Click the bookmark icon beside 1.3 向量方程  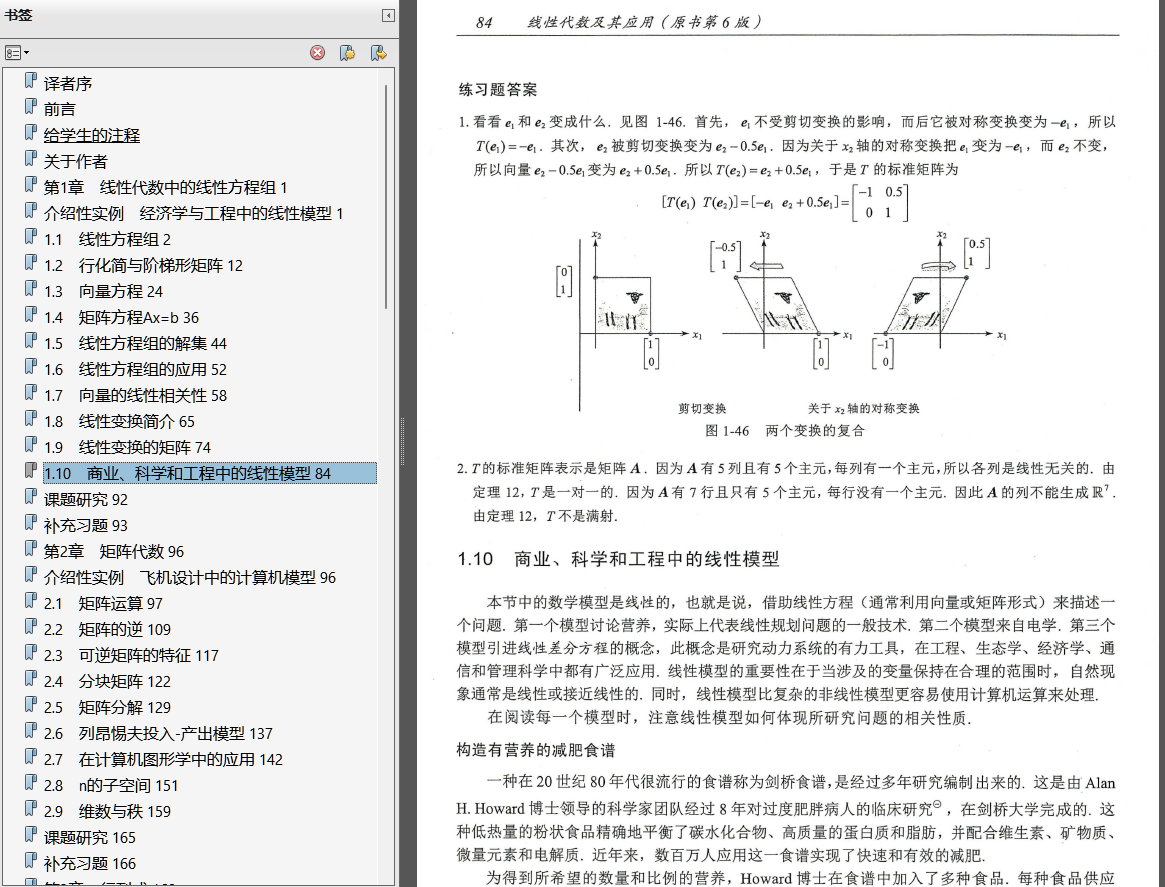coord(30,288)
